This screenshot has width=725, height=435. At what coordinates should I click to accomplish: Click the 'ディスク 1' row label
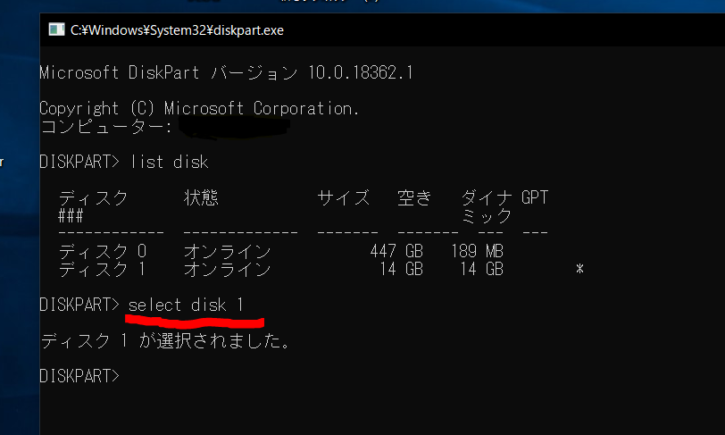coord(102,270)
